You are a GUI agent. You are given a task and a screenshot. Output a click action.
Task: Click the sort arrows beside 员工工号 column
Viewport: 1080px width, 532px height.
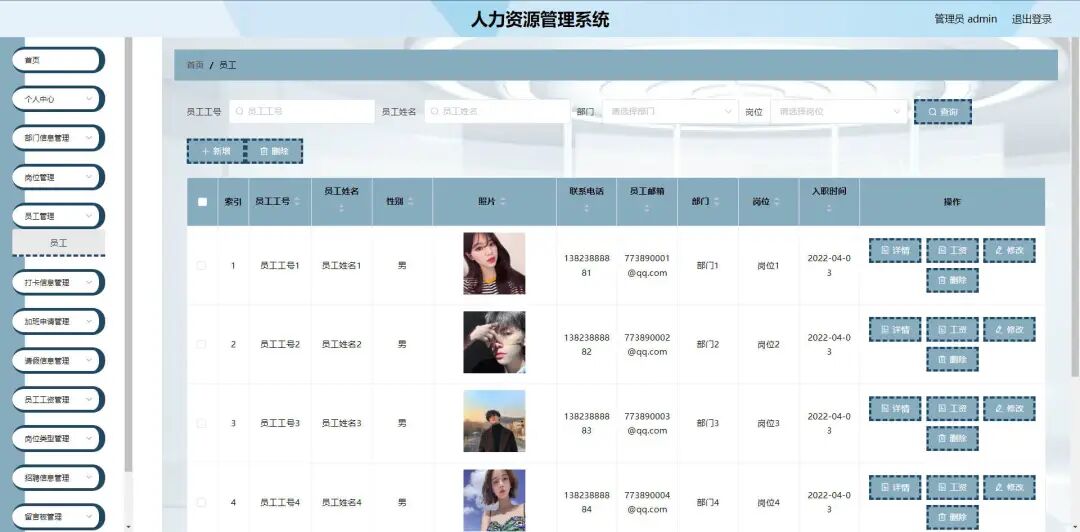tap(297, 201)
